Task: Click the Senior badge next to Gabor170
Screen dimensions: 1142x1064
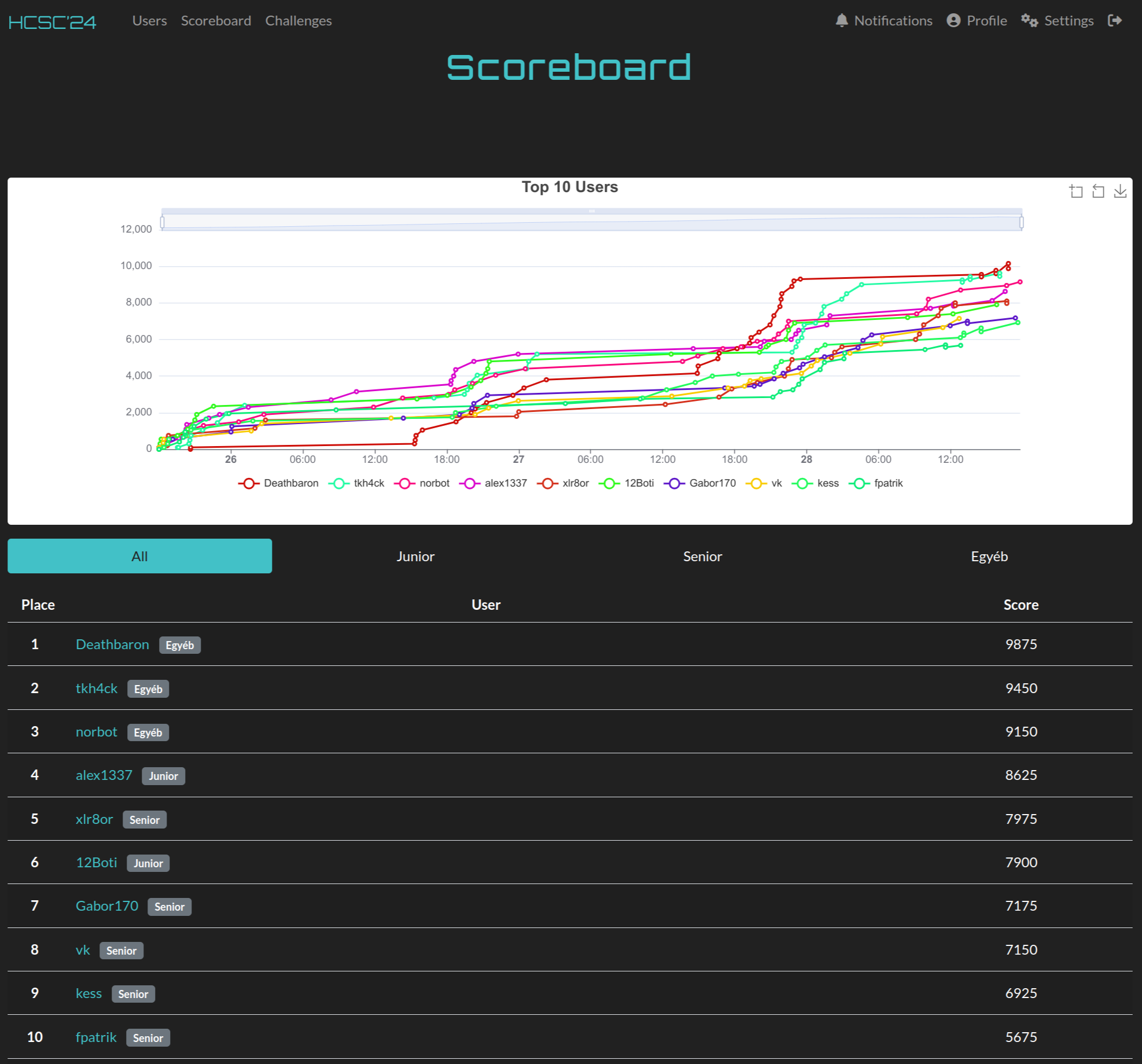Action: (170, 907)
